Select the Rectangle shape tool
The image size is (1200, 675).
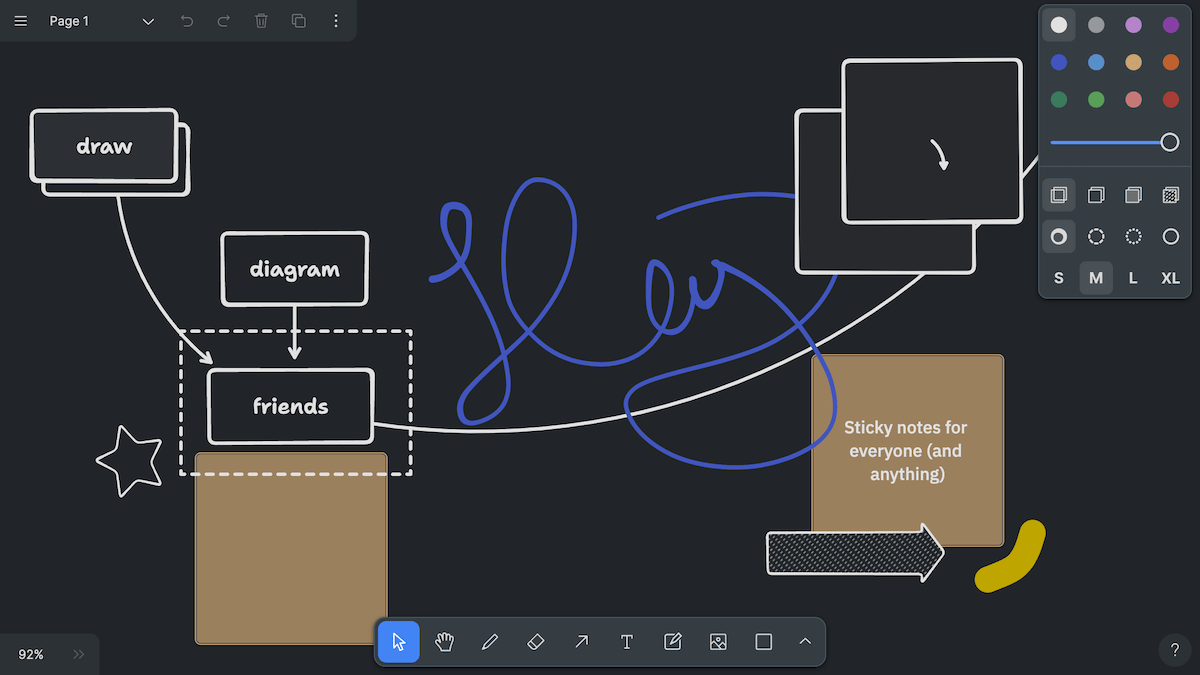coord(764,642)
